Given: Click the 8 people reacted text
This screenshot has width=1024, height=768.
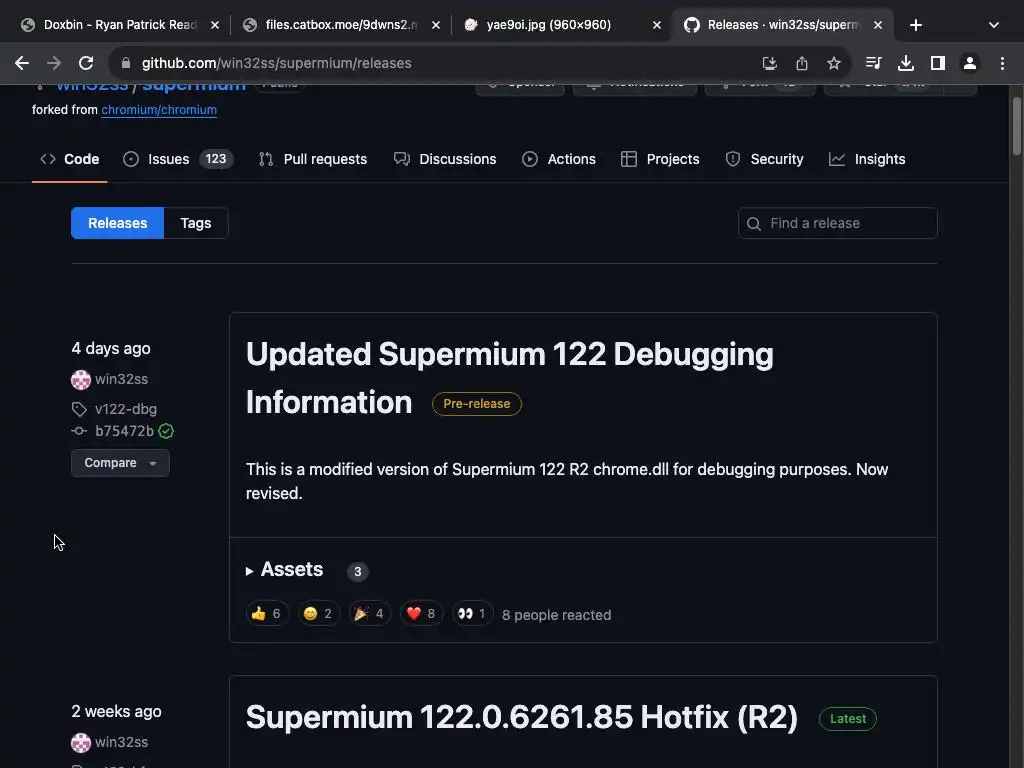Looking at the screenshot, I should tap(556, 615).
